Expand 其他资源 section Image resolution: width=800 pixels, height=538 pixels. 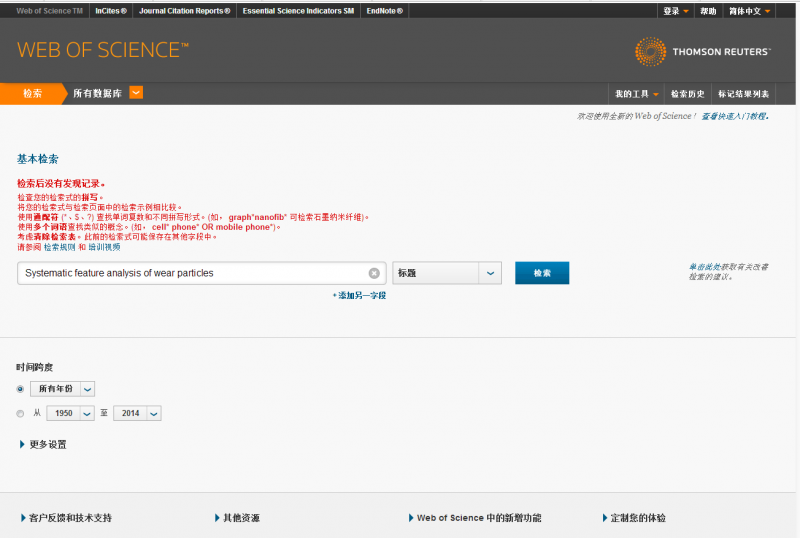pos(237,518)
